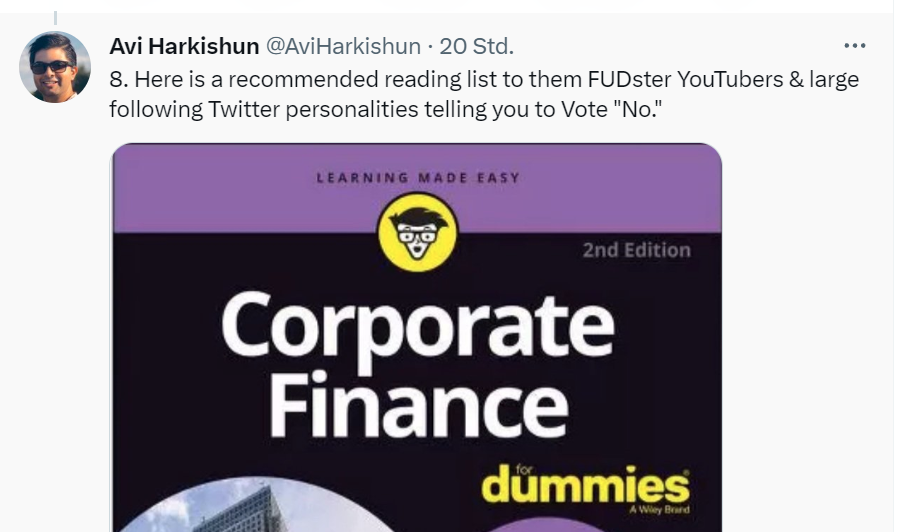Click the "A Wiley Brand" text
The height and width of the screenshot is (532, 898).
[660, 510]
